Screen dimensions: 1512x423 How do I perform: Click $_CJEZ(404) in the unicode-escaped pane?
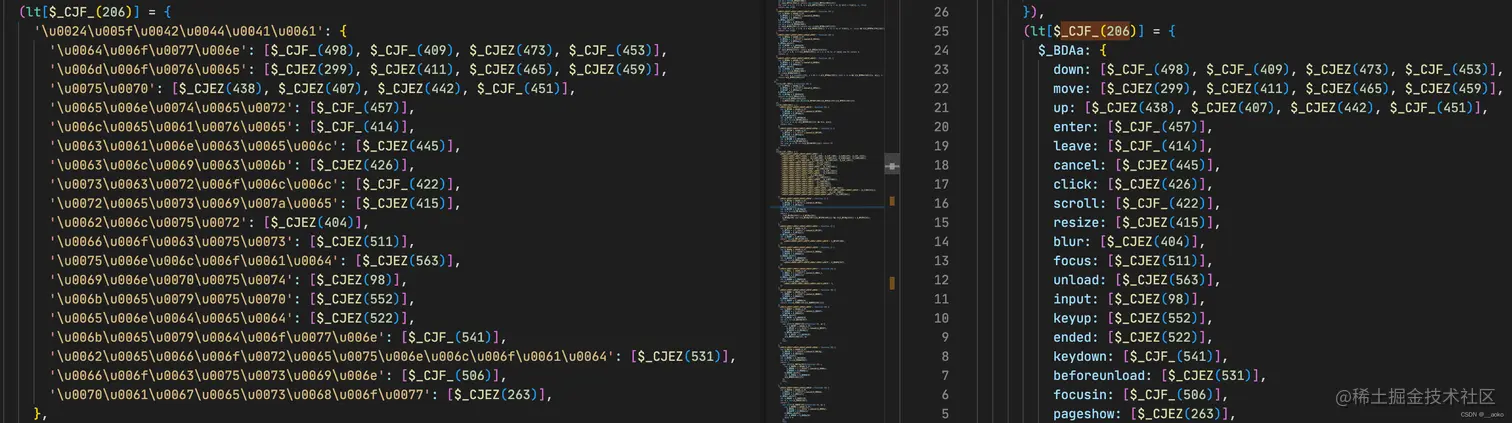tap(312, 222)
